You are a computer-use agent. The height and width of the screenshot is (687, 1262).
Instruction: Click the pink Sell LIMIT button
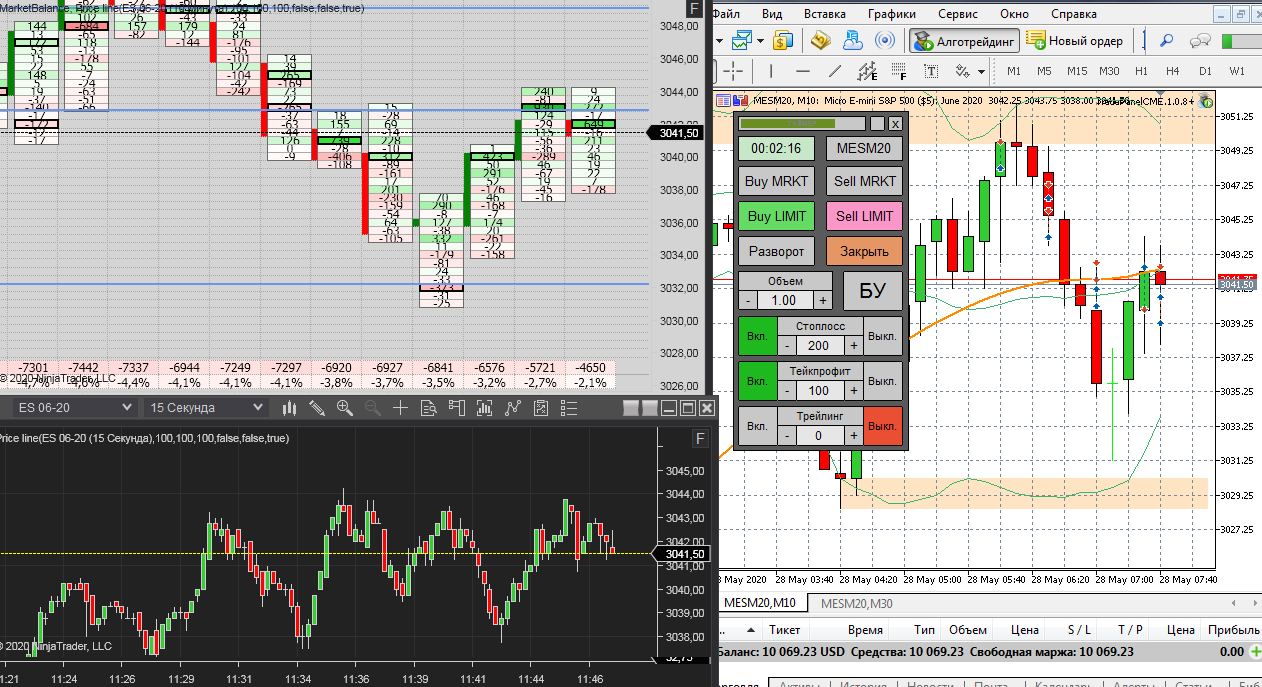[864, 216]
